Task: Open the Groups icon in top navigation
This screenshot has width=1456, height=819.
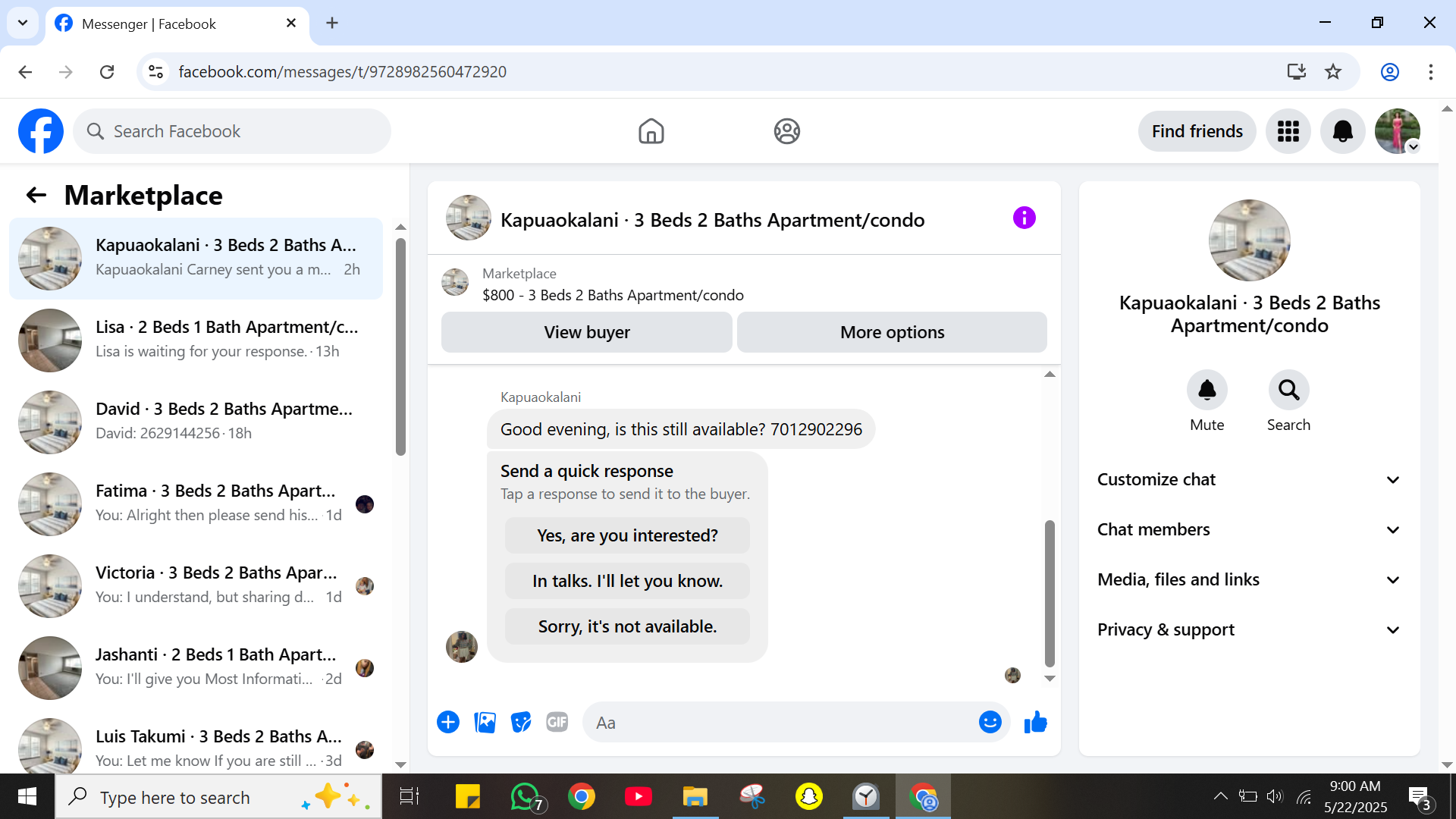Action: click(x=786, y=131)
